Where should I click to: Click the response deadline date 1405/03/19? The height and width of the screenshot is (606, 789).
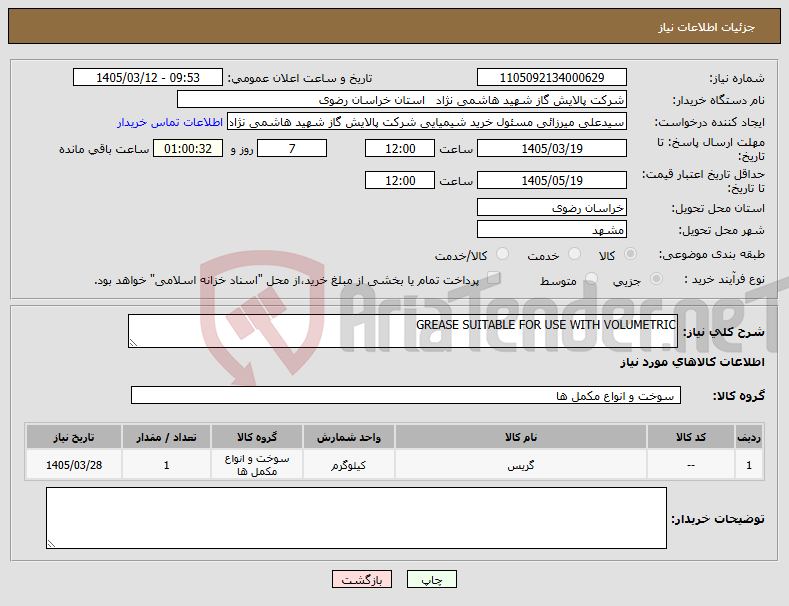tap(552, 148)
